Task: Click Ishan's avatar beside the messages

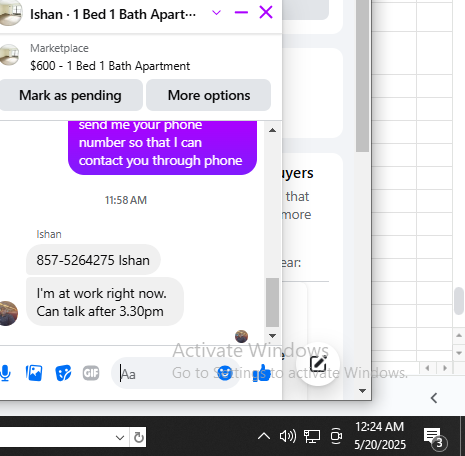Action: (8, 313)
